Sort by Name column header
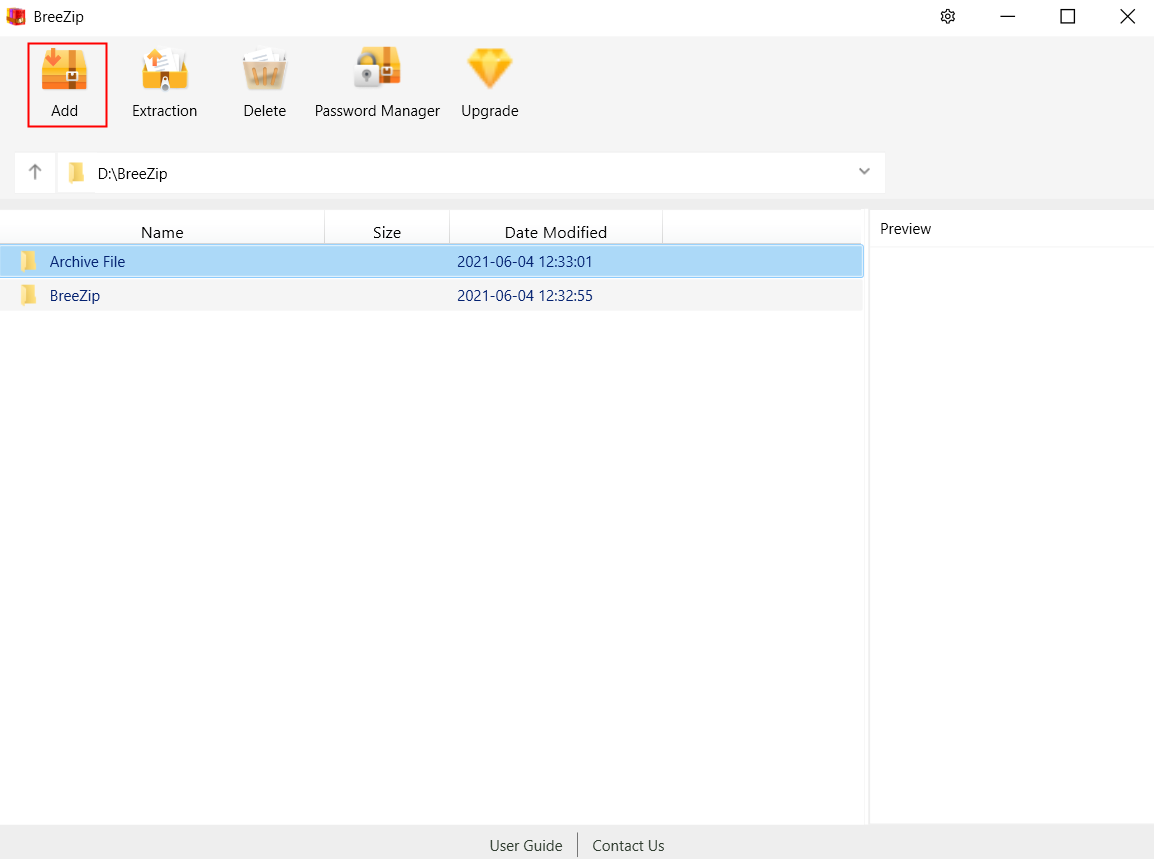The width and height of the screenshot is (1154, 859). [x=162, y=233]
